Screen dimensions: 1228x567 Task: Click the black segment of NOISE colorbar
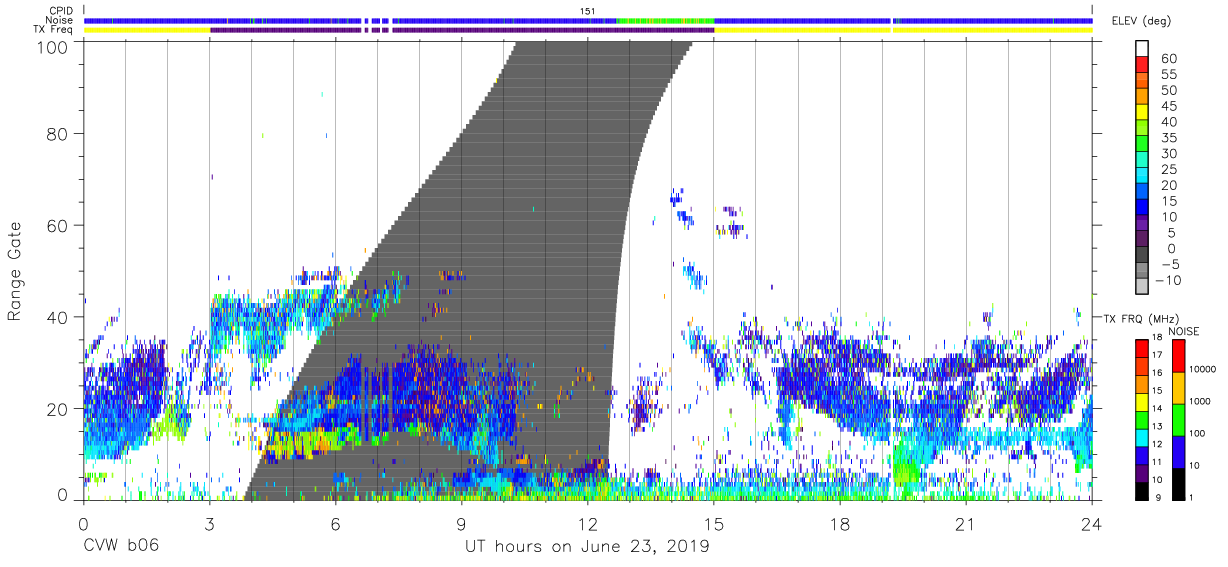pos(1179,483)
